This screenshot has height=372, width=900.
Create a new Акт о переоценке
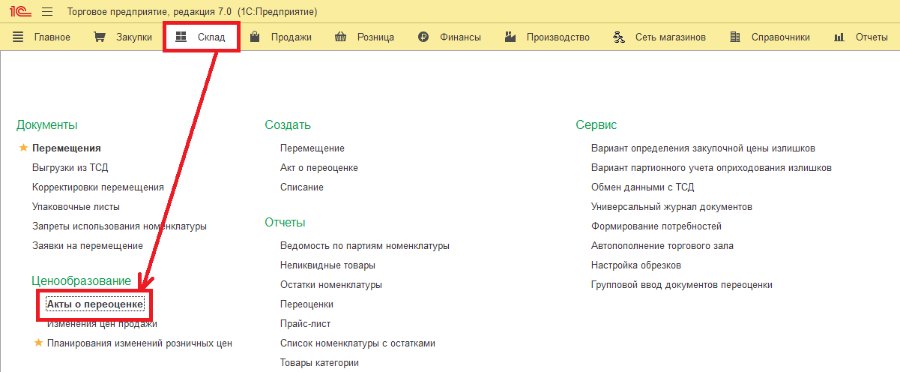319,168
